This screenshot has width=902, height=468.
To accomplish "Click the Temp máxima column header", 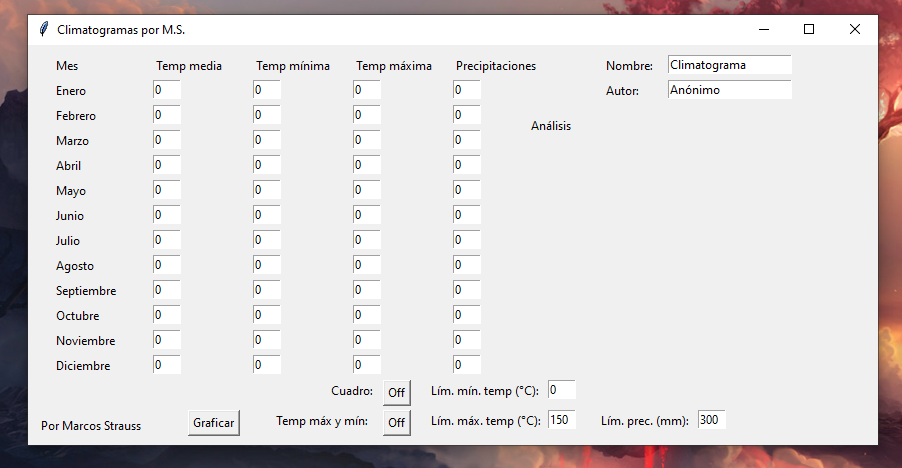I will click(x=393, y=66).
